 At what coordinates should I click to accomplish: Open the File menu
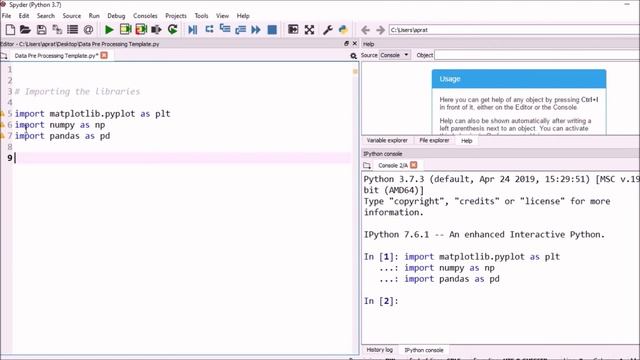point(7,16)
